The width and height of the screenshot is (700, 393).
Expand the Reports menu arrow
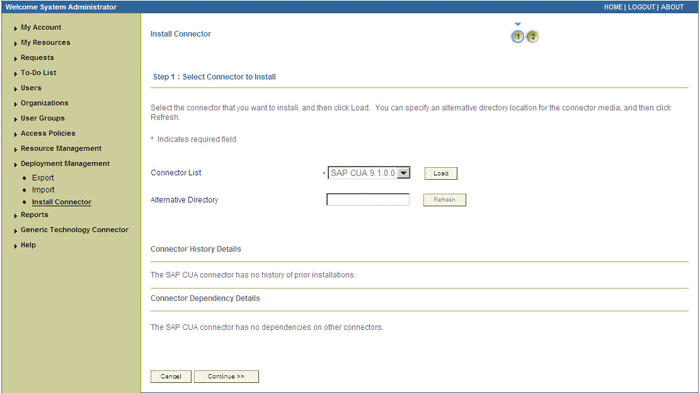point(15,216)
